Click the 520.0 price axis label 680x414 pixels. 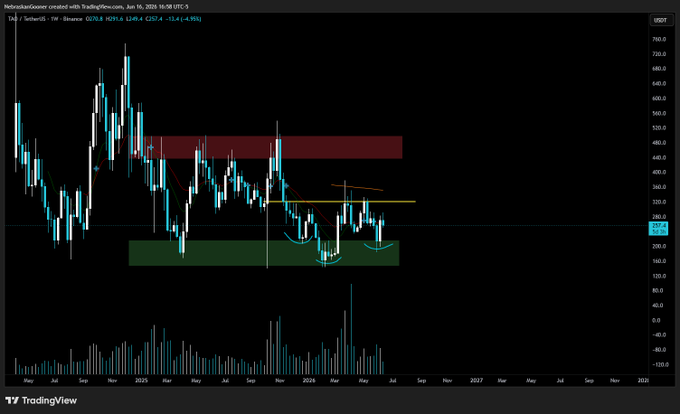659,128
